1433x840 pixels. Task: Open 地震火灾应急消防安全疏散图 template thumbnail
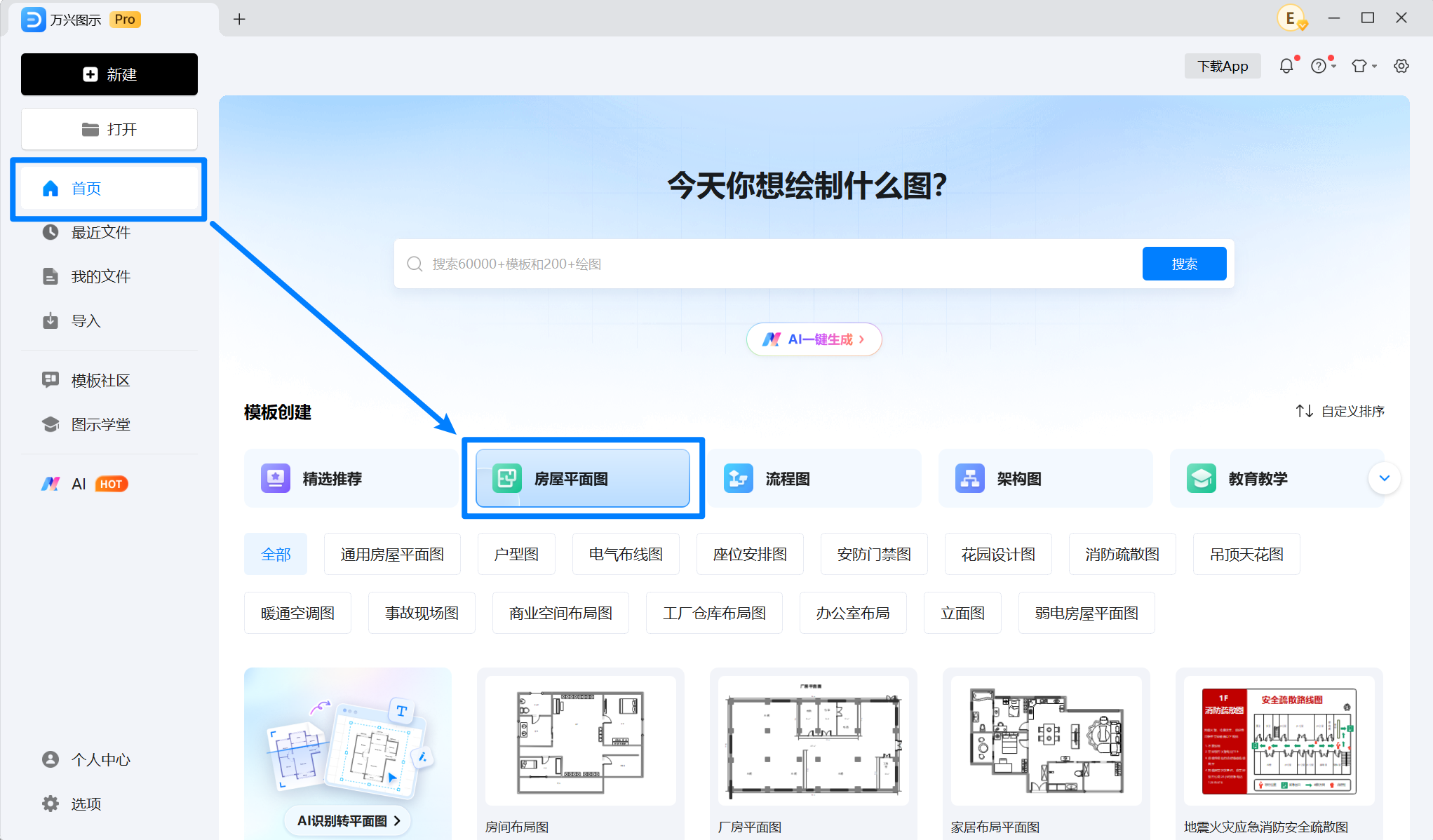coord(1279,740)
